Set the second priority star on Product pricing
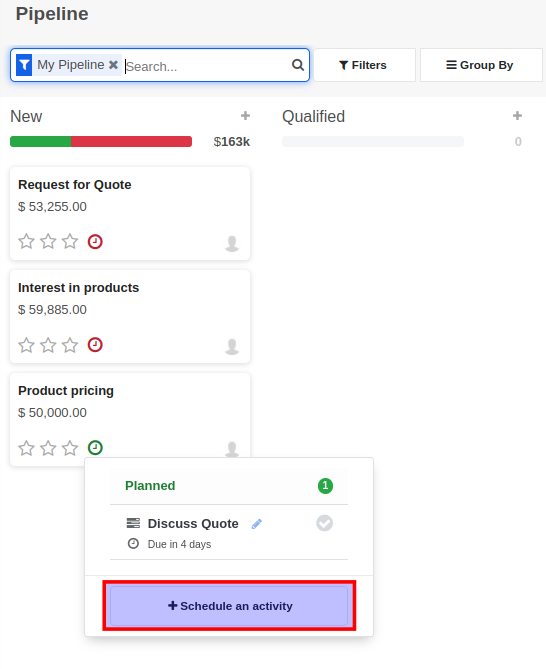This screenshot has height=669, width=546. (x=48, y=448)
